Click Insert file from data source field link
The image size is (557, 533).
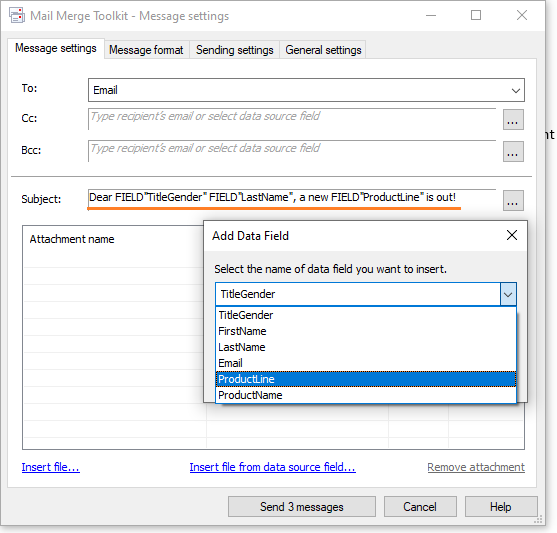tap(272, 467)
